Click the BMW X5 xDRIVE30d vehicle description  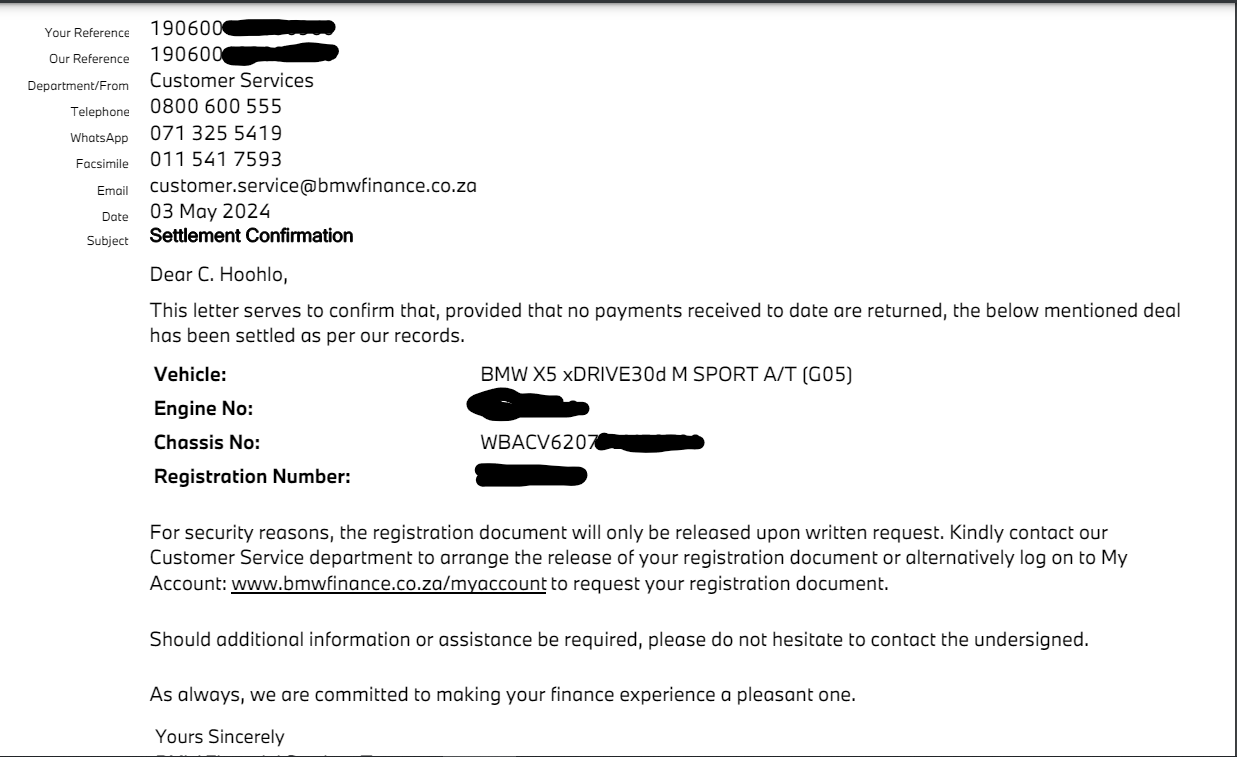coord(666,376)
